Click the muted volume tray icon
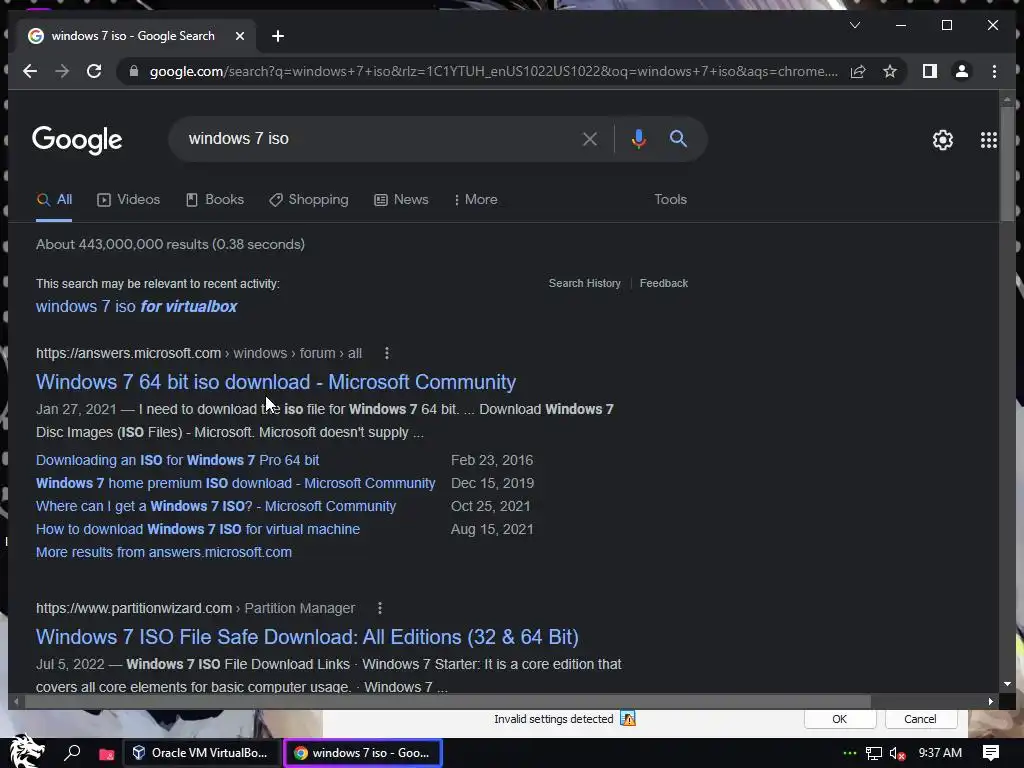This screenshot has width=1024, height=768. tap(897, 754)
